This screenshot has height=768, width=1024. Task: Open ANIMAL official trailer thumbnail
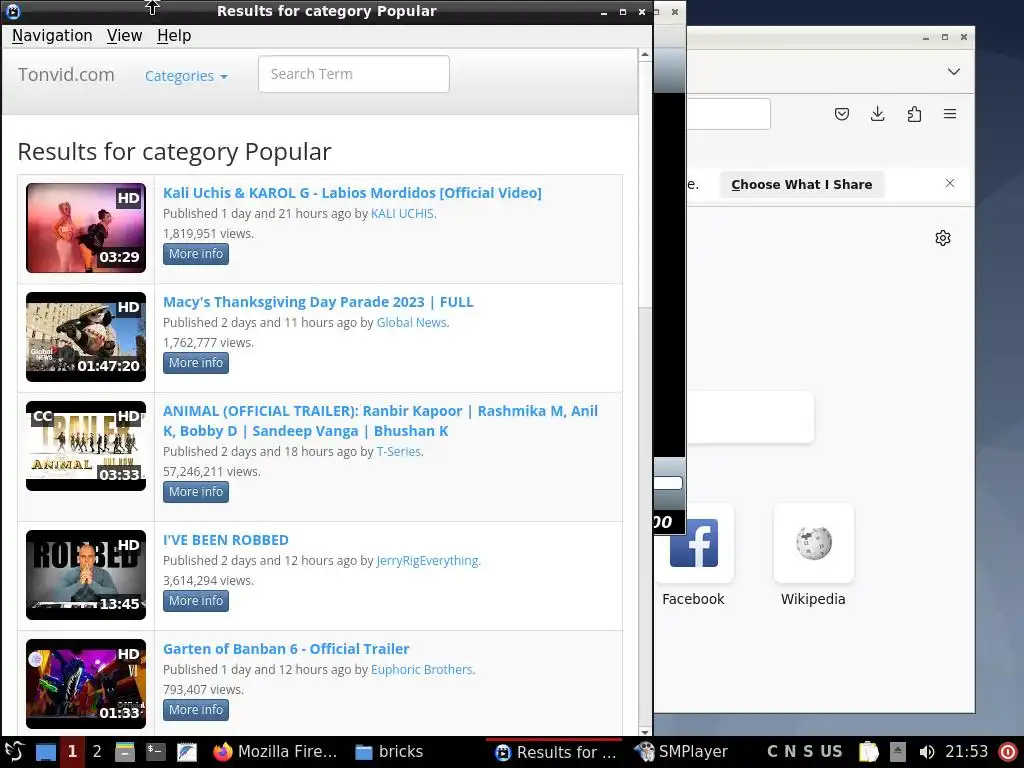(x=86, y=446)
